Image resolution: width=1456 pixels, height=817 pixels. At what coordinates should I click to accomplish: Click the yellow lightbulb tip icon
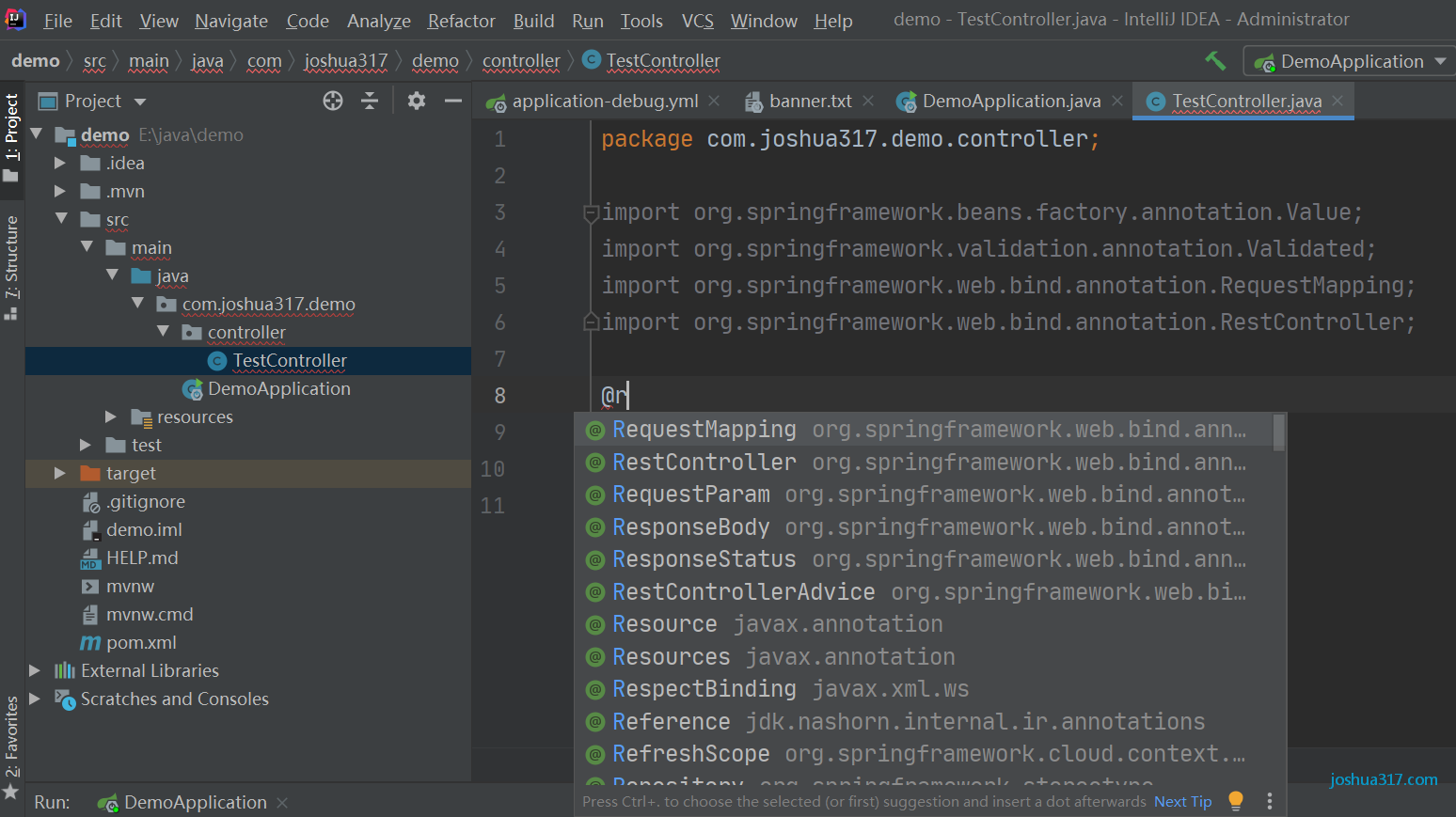(x=1236, y=801)
